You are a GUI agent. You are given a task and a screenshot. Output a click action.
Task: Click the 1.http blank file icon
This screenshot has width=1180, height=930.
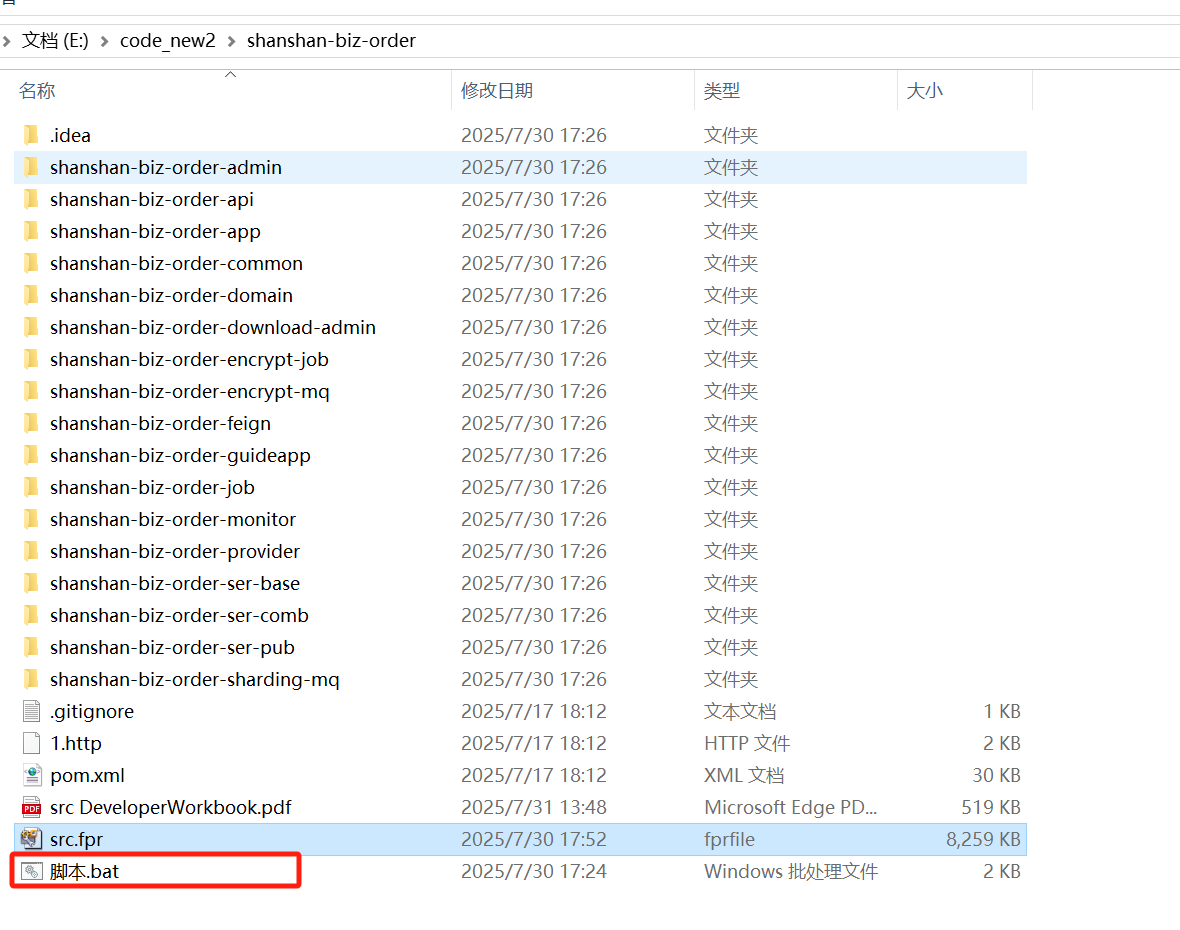tap(31, 743)
